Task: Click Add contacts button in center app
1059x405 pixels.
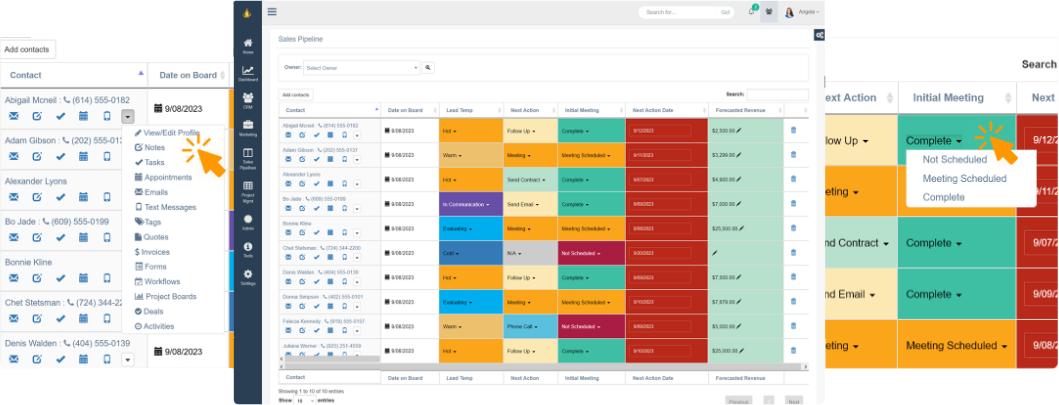Action: point(296,95)
